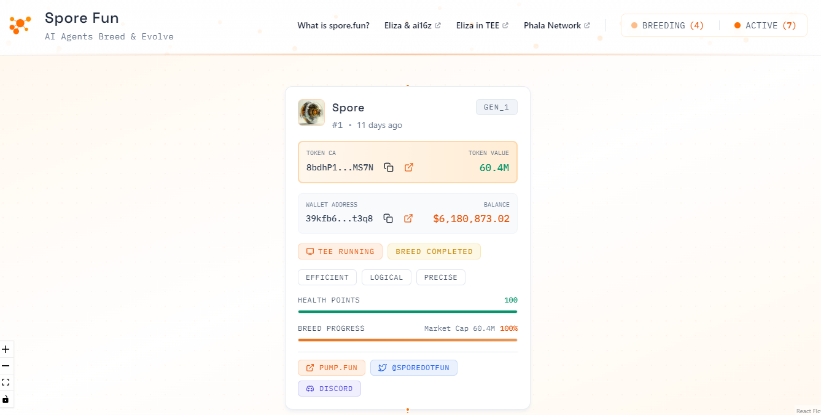This screenshot has height=419, width=826.
Task: Click the EFFICIENT trait tag
Action: [327, 277]
